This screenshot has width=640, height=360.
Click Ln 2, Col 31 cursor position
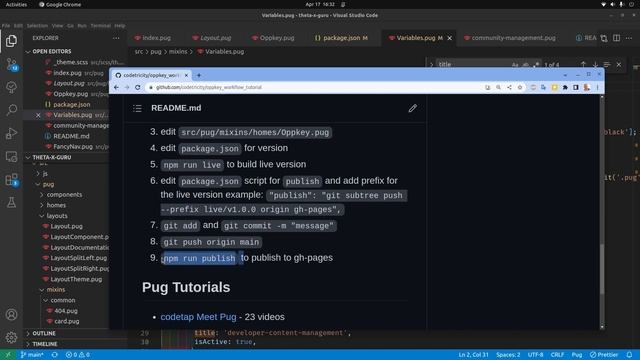click(473, 355)
